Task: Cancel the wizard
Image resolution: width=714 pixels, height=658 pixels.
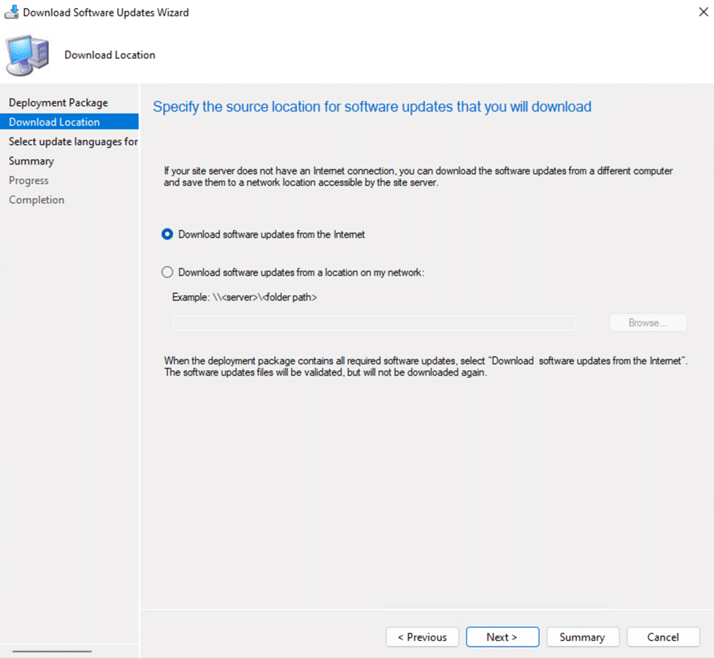Action: (663, 637)
